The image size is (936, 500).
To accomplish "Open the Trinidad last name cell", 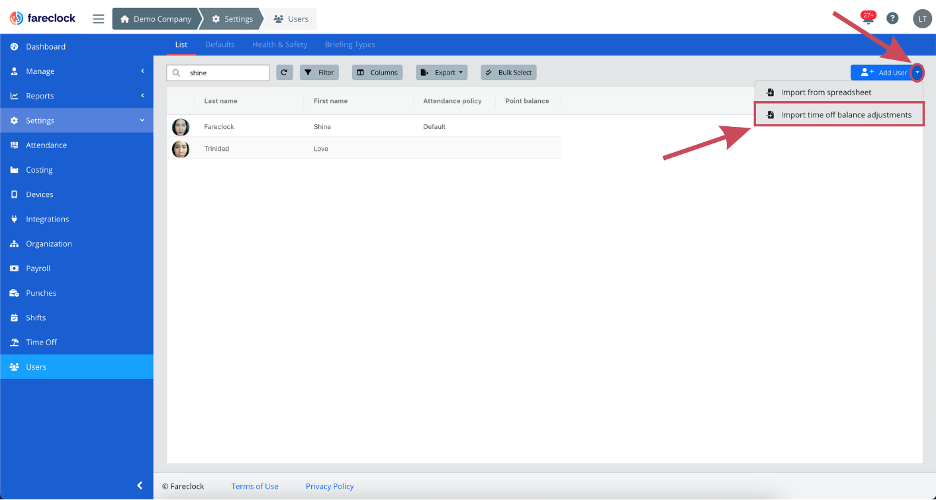I will coord(217,149).
